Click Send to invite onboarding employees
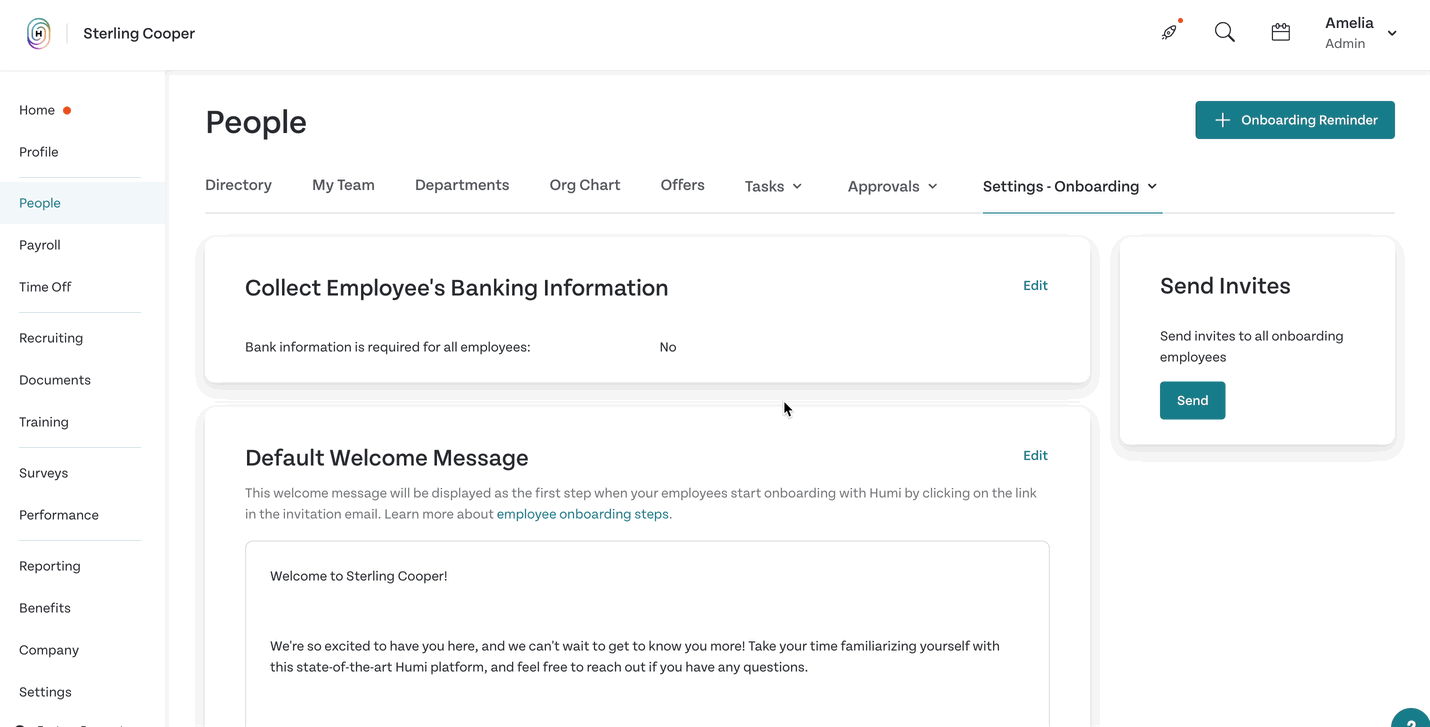Viewport: 1430px width, 727px height. point(1192,400)
